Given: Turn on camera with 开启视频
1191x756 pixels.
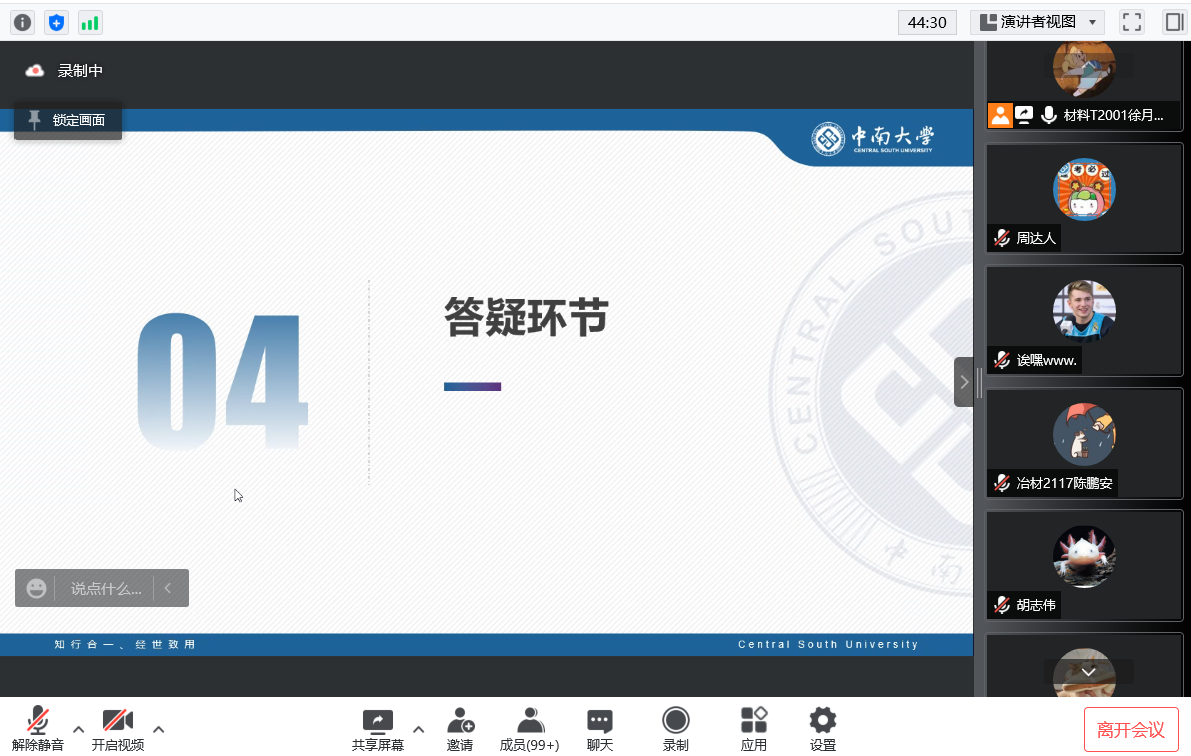Looking at the screenshot, I should (x=118, y=729).
